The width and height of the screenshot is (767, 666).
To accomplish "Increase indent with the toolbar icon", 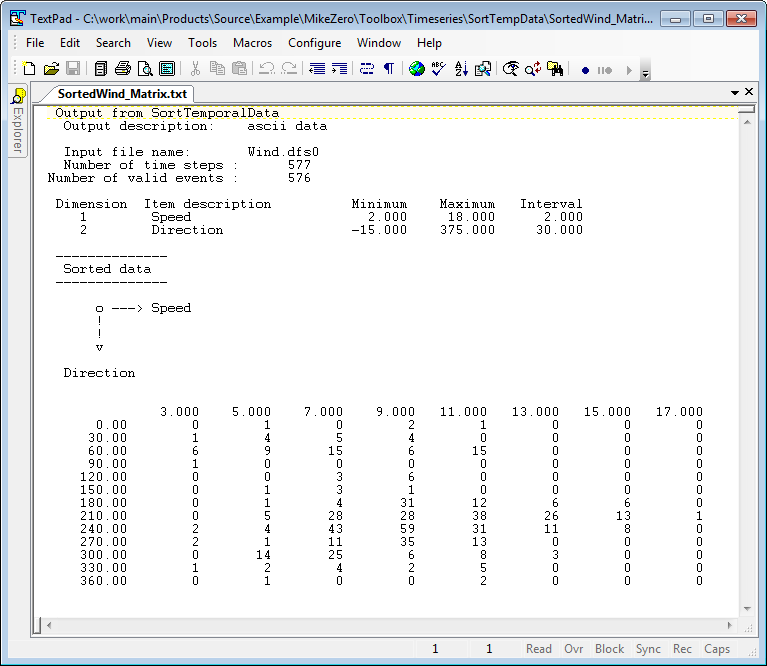I will [x=339, y=69].
